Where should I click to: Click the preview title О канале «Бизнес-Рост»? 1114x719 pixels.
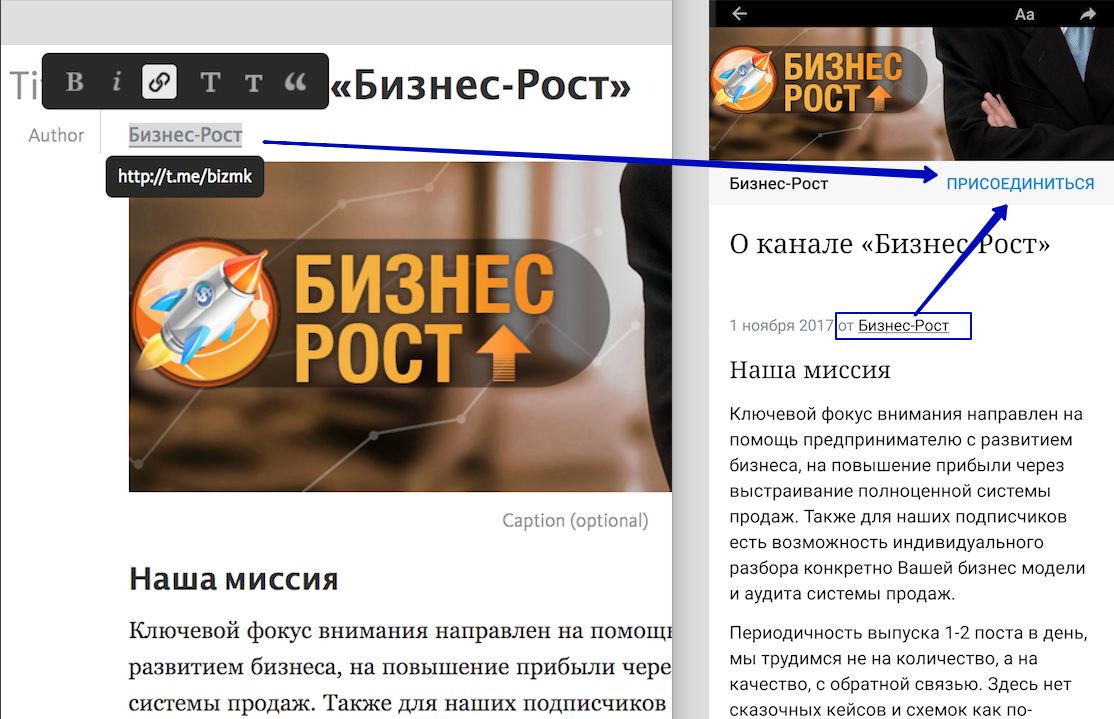[889, 244]
